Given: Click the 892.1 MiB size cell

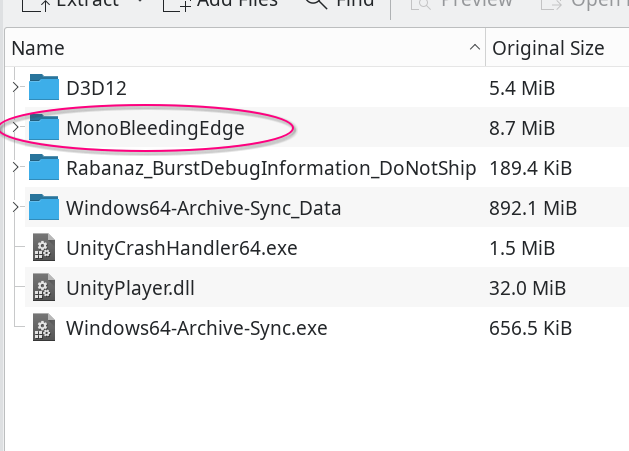Looking at the screenshot, I should click(x=533, y=208).
